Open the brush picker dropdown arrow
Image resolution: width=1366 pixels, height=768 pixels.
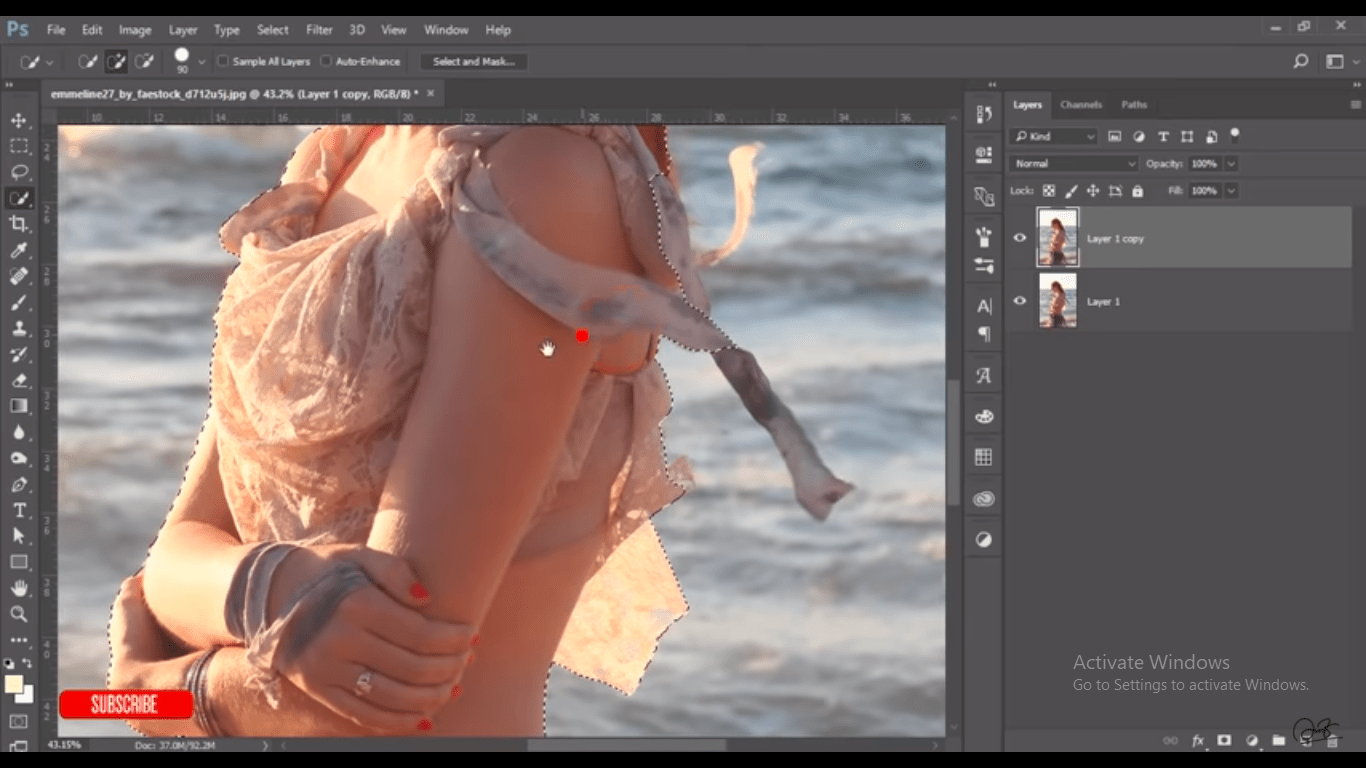[x=202, y=61]
